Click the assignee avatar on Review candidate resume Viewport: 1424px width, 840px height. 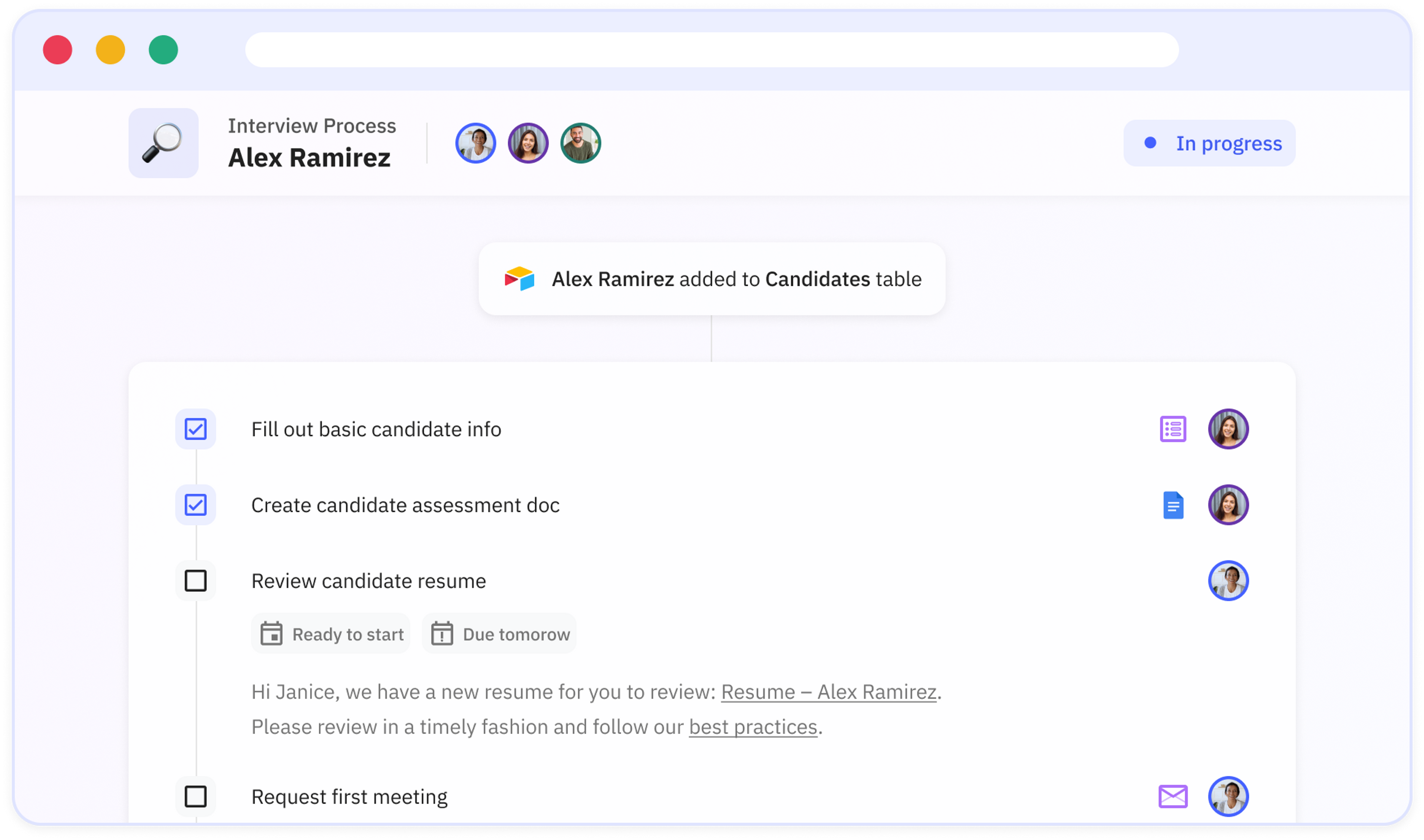click(x=1228, y=581)
